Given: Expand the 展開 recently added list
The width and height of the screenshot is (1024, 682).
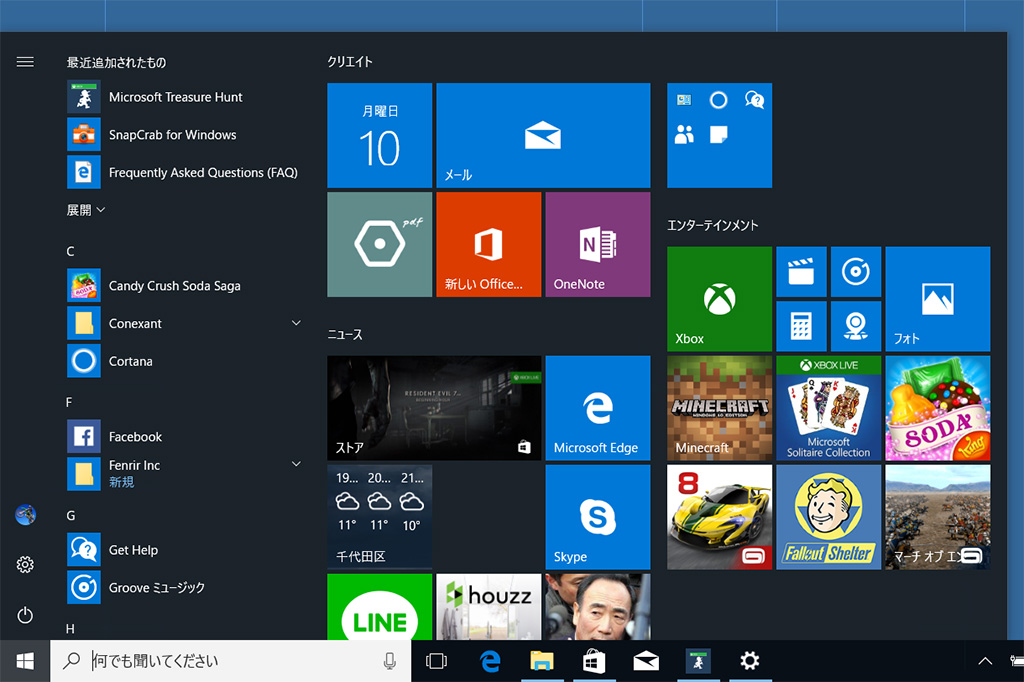Looking at the screenshot, I should pyautogui.click(x=86, y=210).
